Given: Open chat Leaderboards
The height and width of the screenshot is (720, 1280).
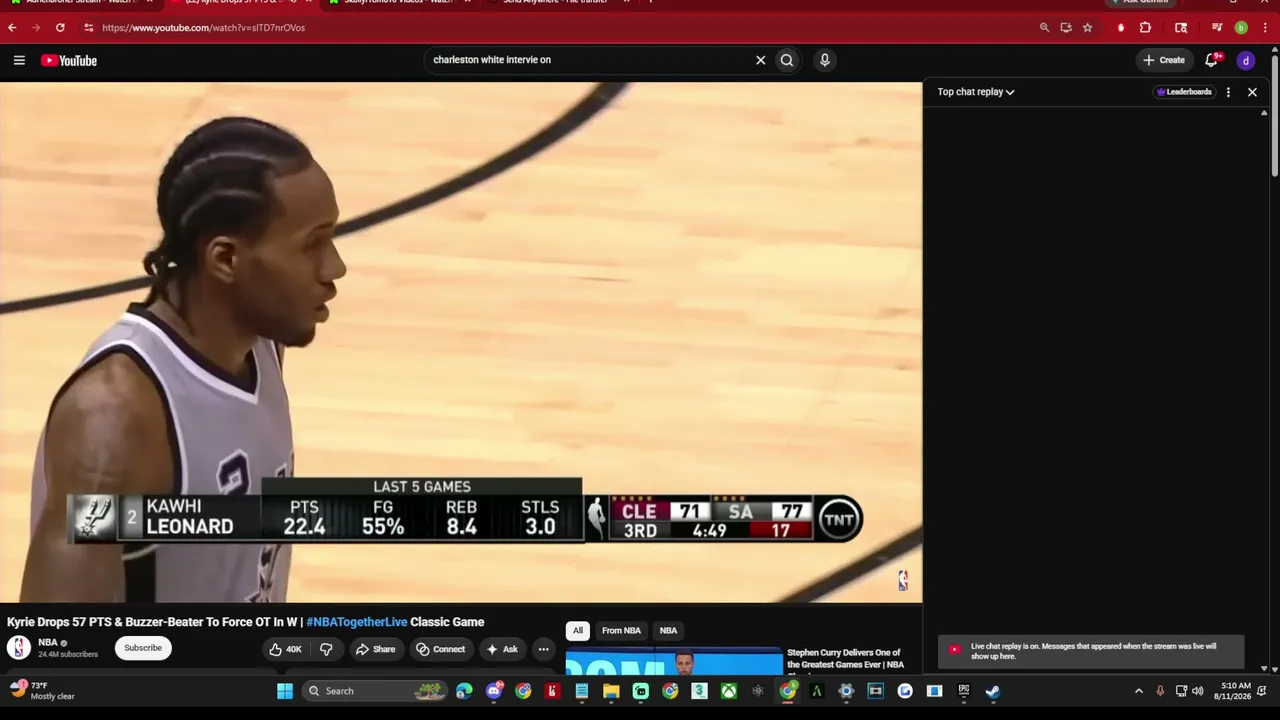Looking at the screenshot, I should (1183, 92).
